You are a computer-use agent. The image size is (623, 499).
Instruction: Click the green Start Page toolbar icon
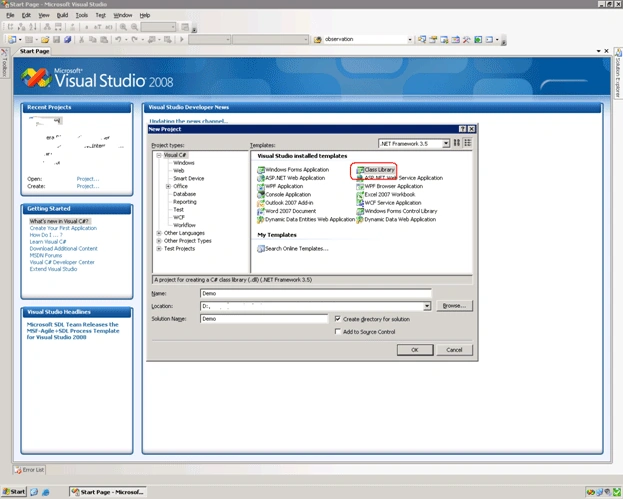pos(478,39)
